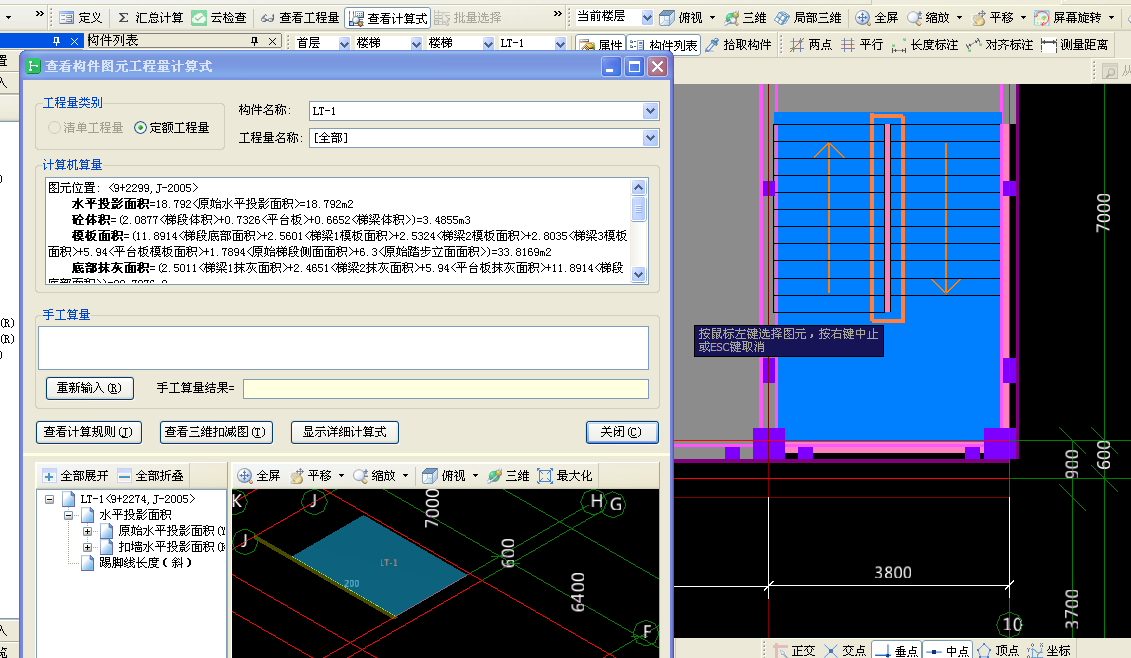Switch to 三维 in the dialog's preview toolbar
1131x658 pixels.
coord(509,475)
